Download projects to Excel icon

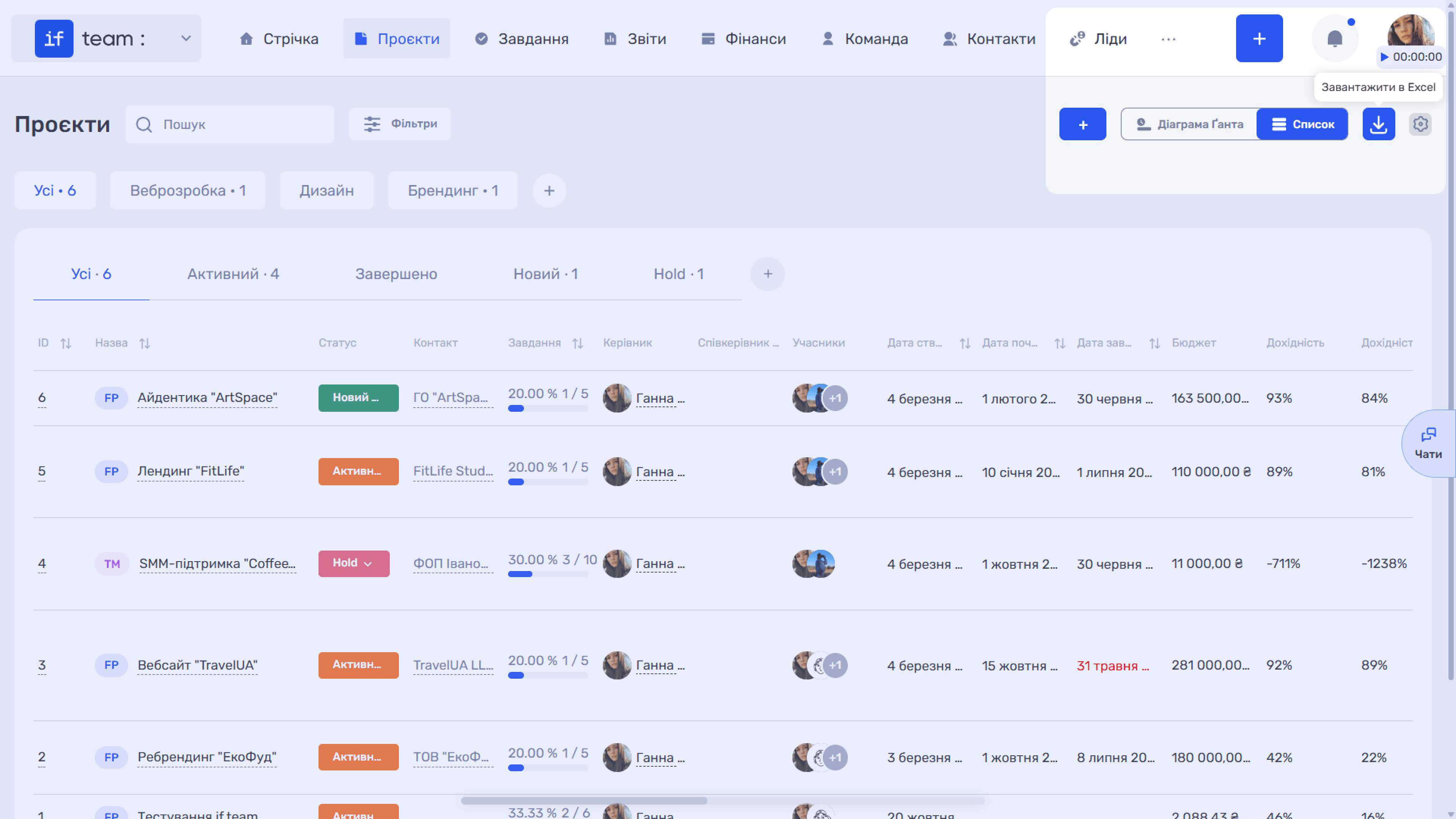[1379, 124]
